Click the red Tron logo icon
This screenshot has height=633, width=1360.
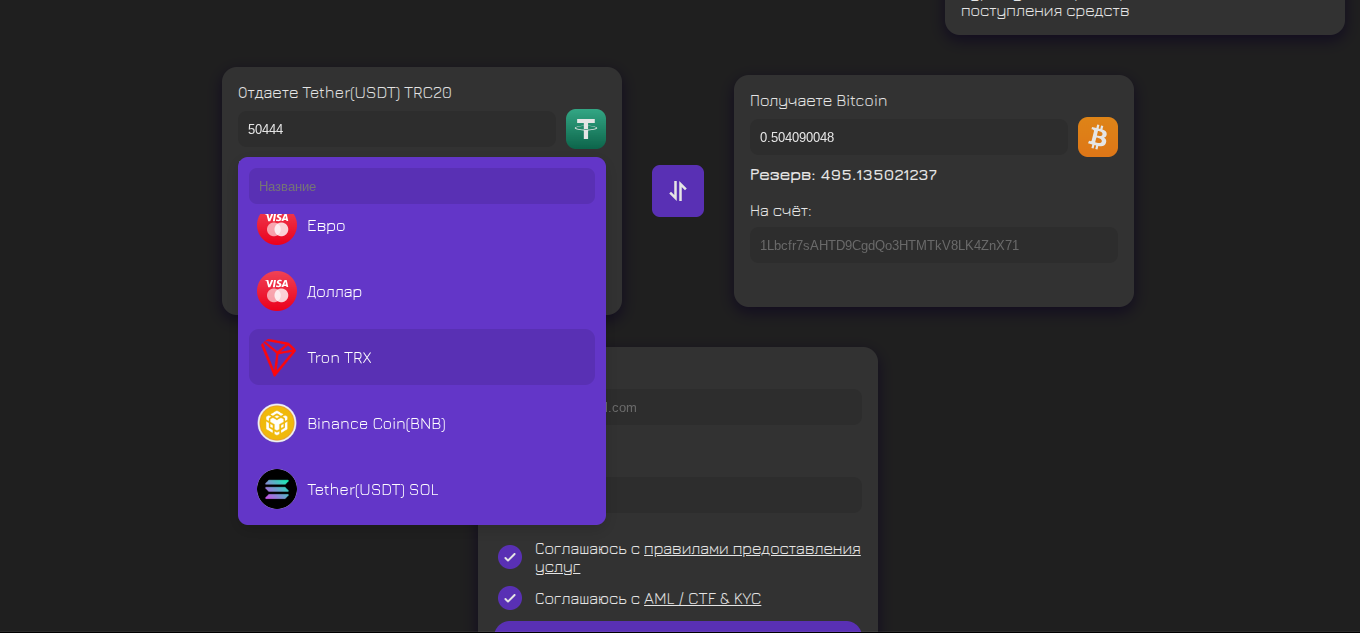(x=277, y=357)
